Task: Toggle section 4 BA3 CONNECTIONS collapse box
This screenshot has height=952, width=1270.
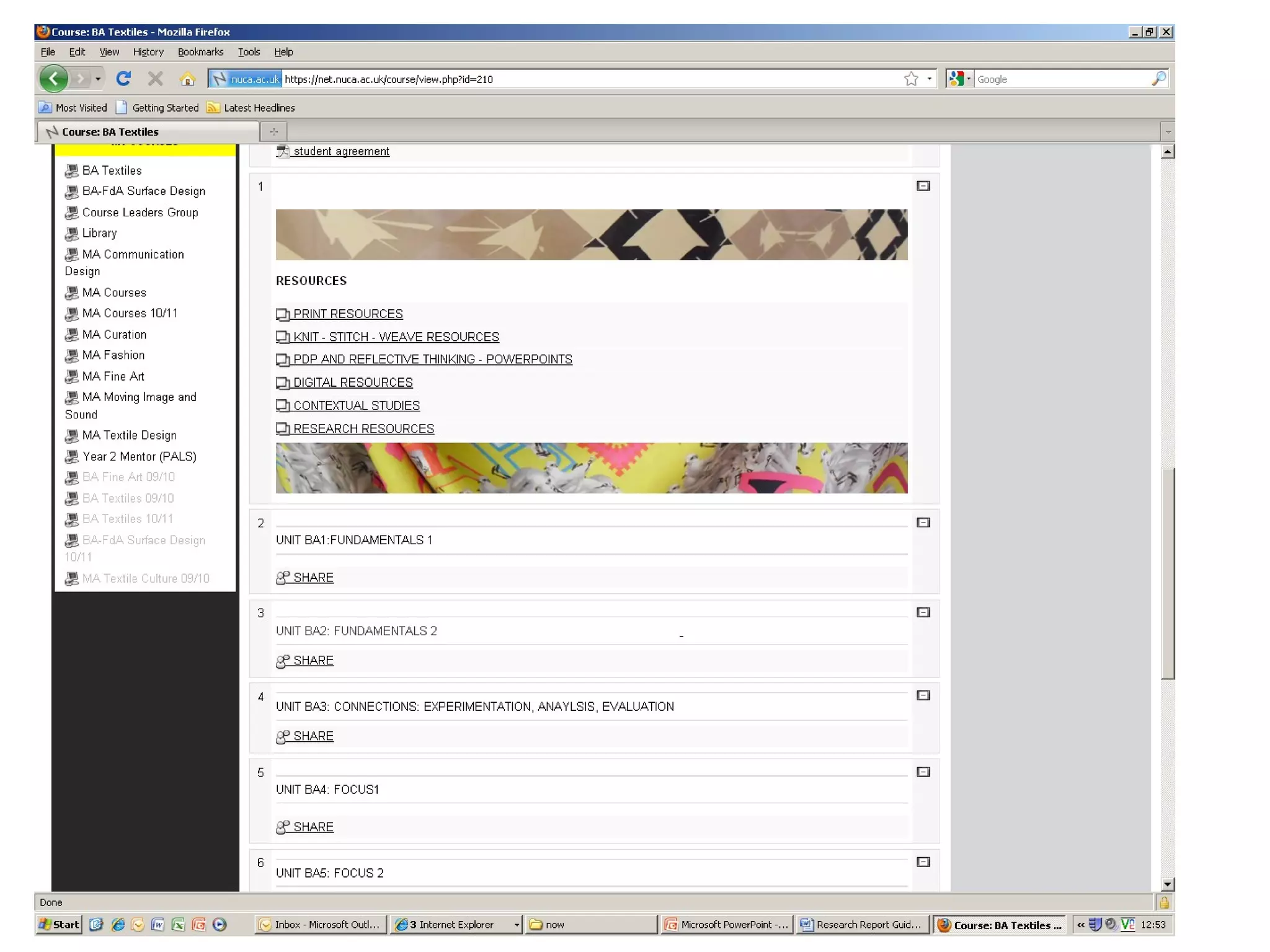Action: coord(923,695)
